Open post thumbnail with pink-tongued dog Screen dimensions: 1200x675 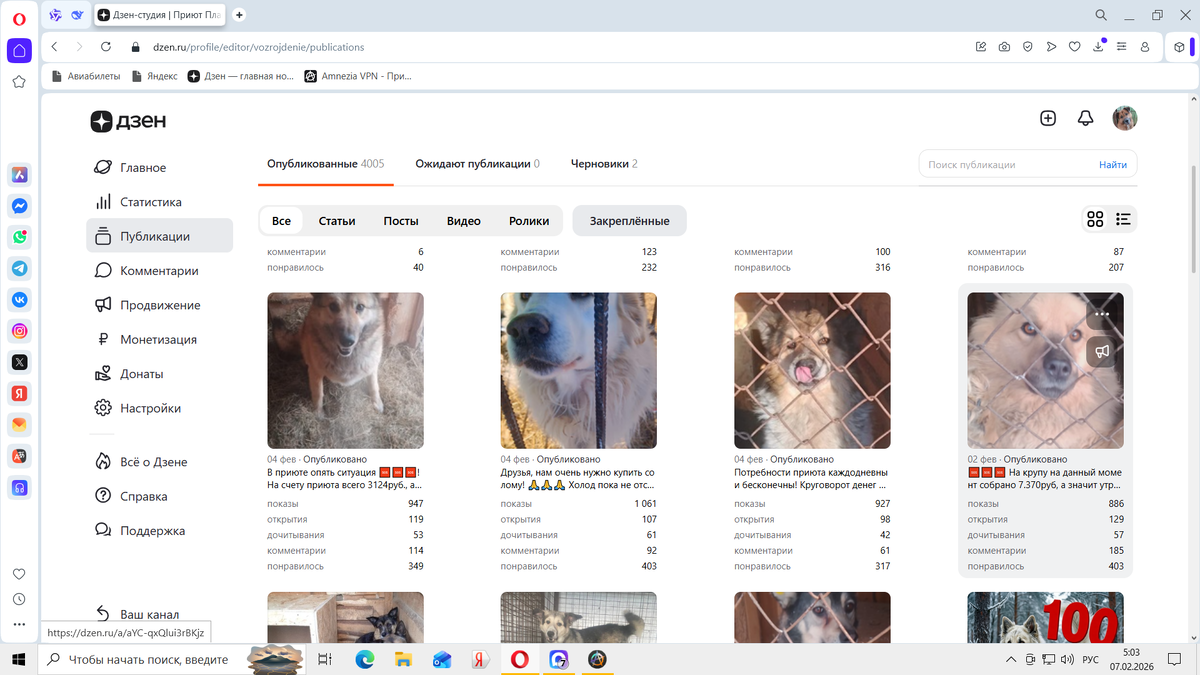[x=812, y=370]
